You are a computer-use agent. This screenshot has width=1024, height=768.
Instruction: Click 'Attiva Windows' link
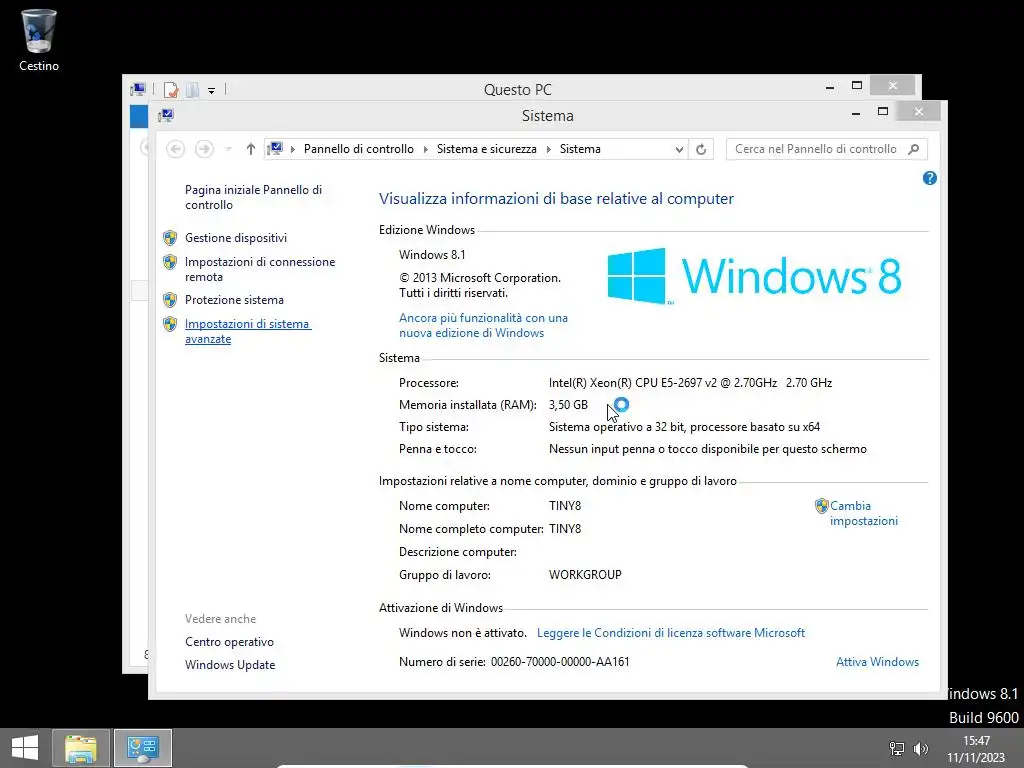(x=877, y=662)
